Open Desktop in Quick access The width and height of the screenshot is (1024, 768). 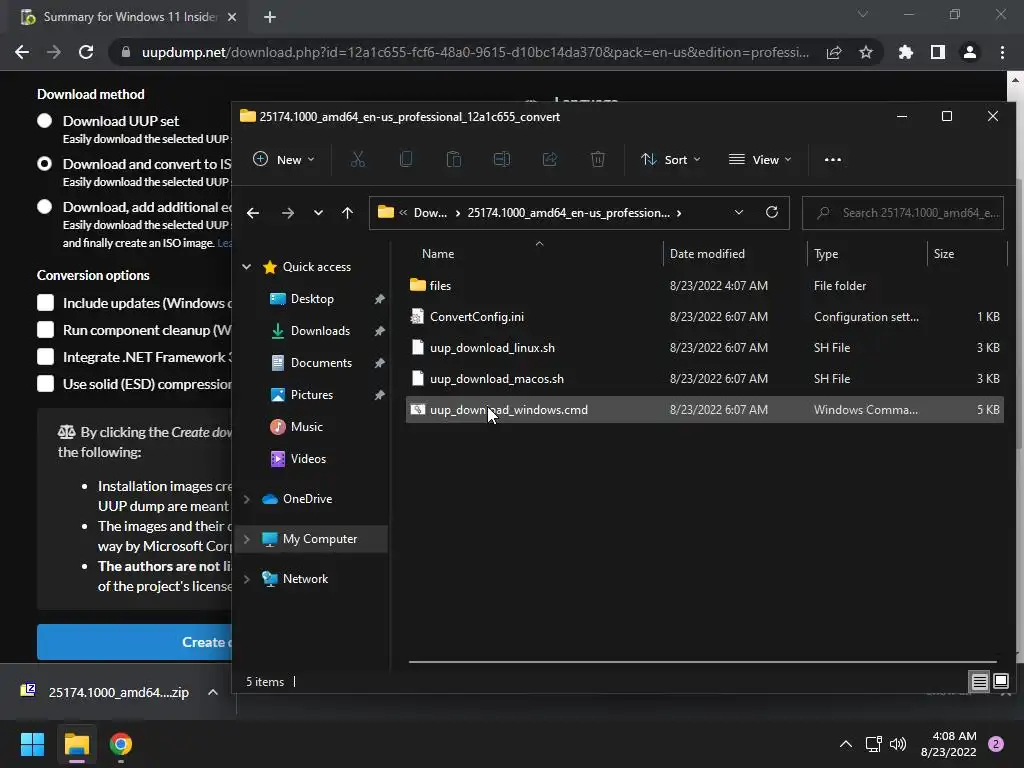pos(312,299)
